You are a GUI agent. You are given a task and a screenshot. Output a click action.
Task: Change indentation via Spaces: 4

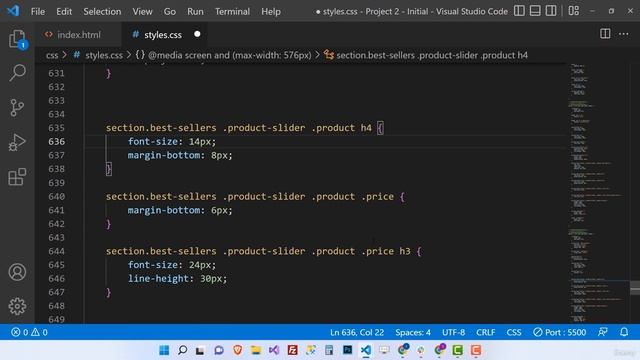[413, 332]
